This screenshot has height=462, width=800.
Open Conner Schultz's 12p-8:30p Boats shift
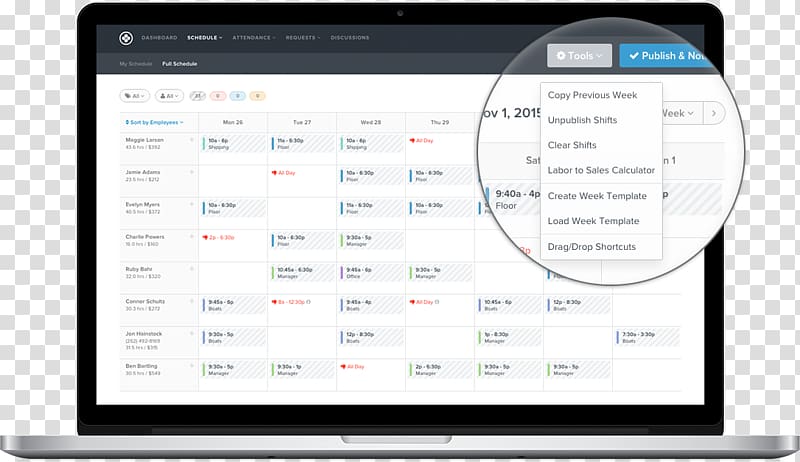pos(579,305)
